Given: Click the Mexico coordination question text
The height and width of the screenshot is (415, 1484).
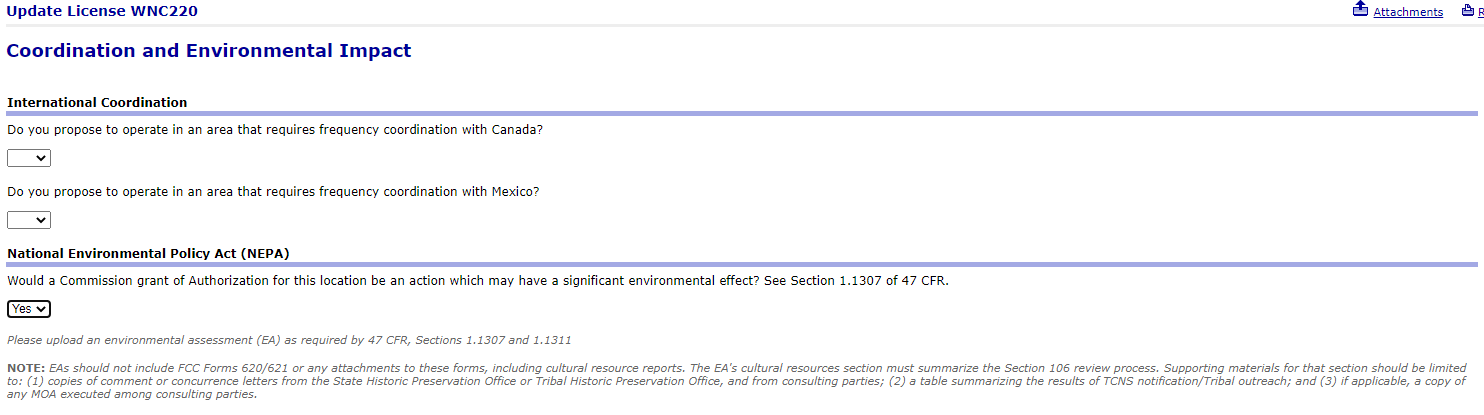Looking at the screenshot, I should coord(273,191).
